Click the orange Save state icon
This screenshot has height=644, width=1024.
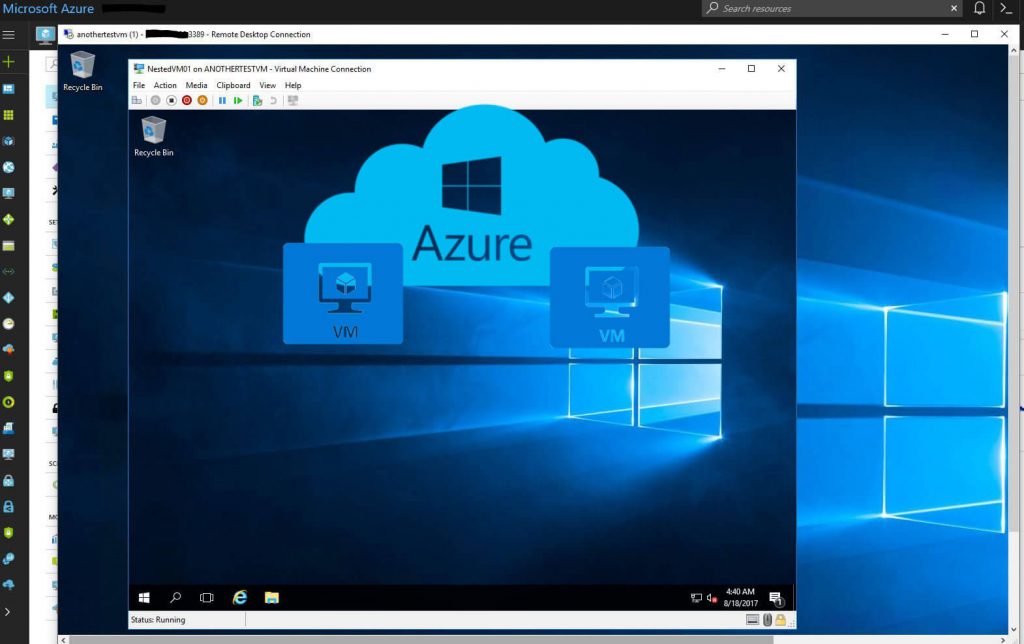pyautogui.click(x=202, y=100)
